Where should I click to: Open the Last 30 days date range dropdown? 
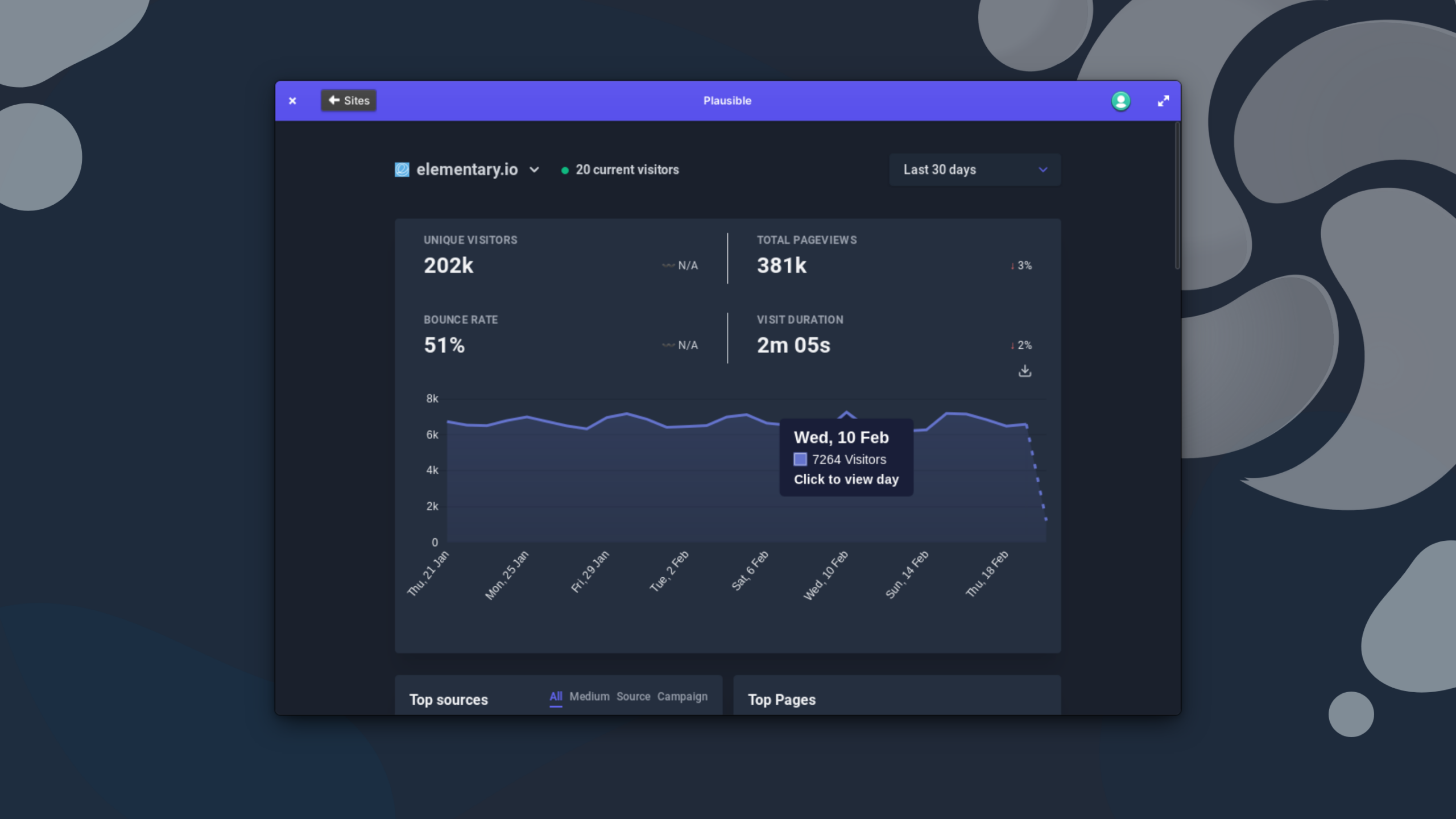click(x=975, y=169)
